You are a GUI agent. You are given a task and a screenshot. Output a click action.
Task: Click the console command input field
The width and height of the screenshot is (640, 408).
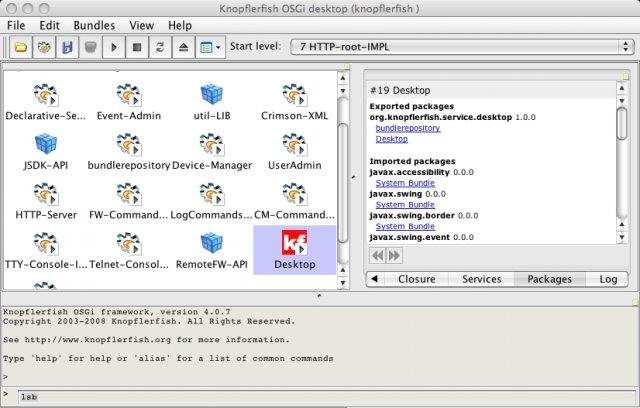coord(326,397)
